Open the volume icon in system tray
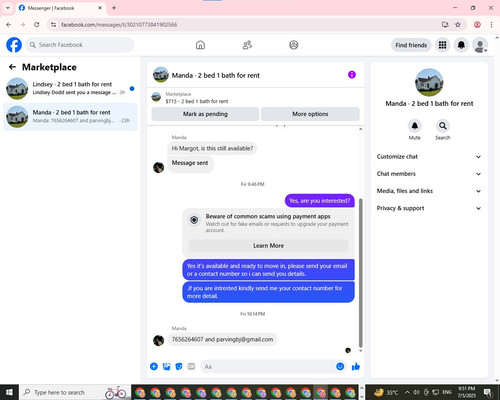Screen dimensions: 500x400 coord(416,392)
